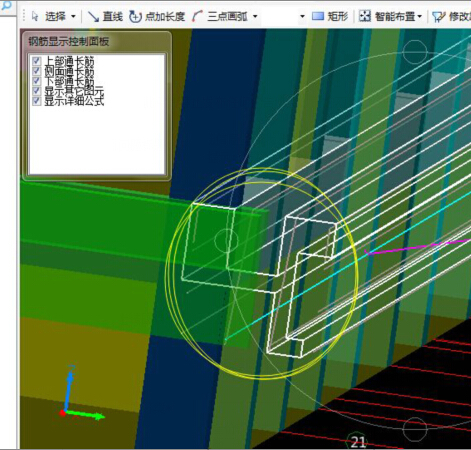Activate the 点加长度 point-length icon
The width and height of the screenshot is (471, 450).
coord(135,16)
